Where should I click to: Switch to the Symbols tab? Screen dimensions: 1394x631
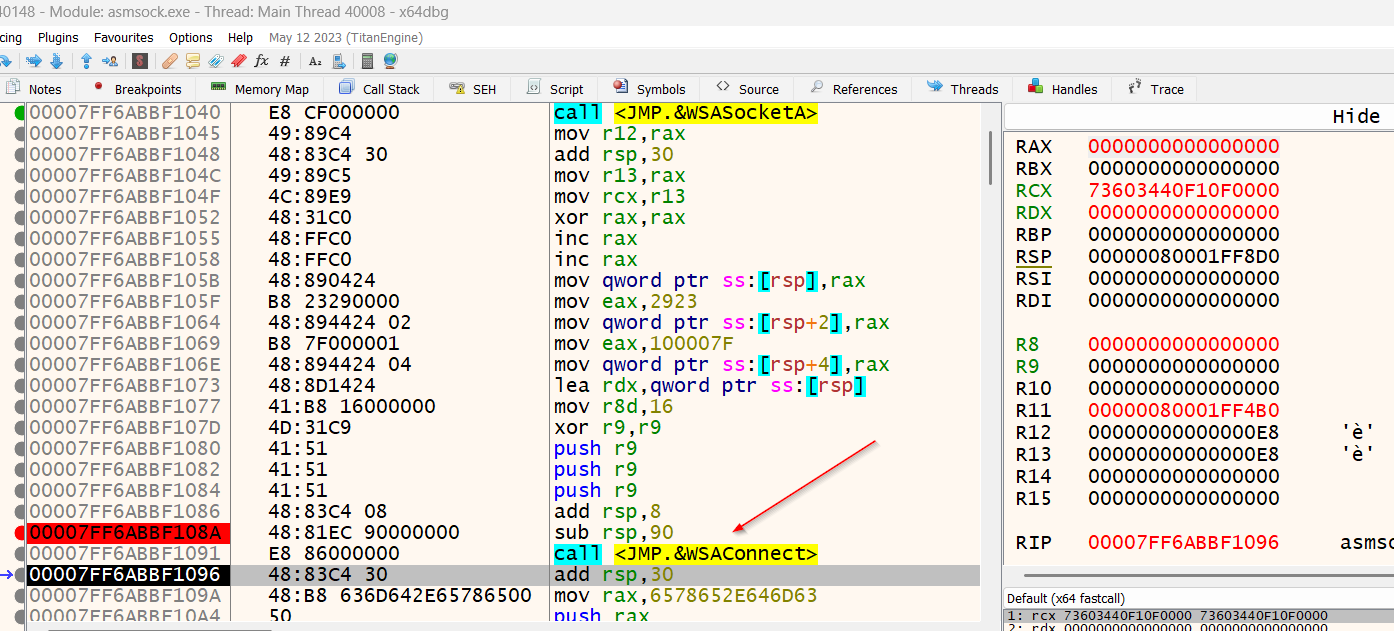click(650, 89)
